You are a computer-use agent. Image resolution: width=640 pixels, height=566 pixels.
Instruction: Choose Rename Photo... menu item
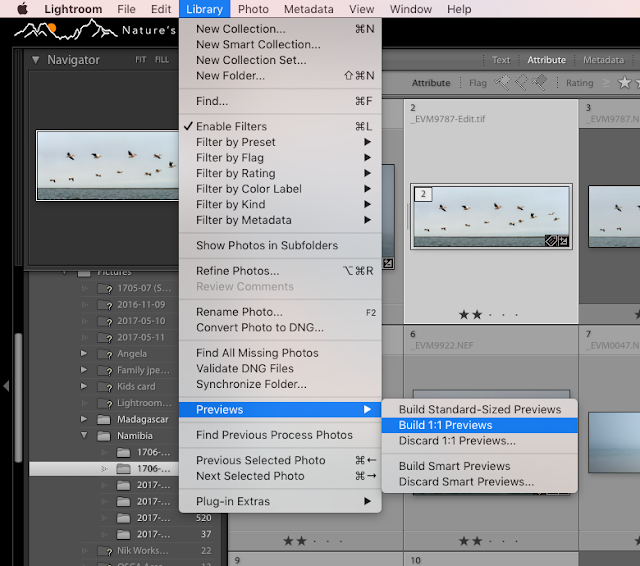280,312
